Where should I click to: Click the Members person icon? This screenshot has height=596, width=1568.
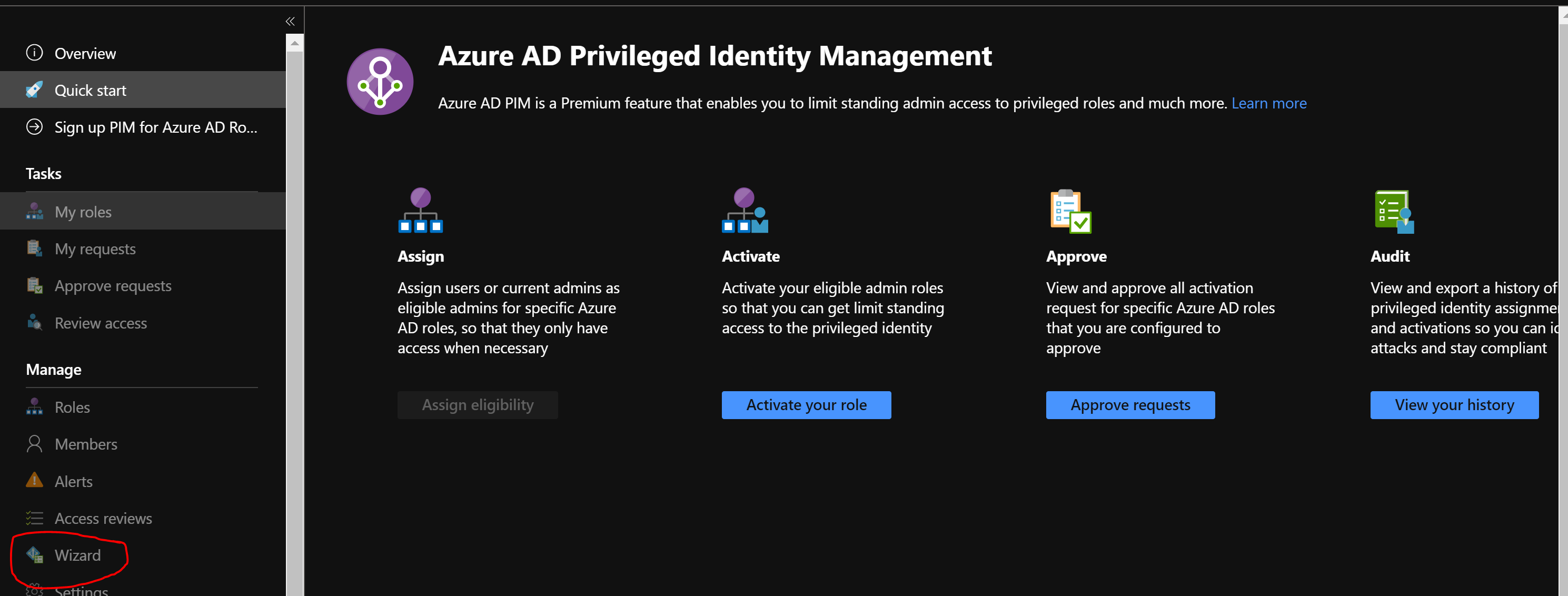[x=35, y=444]
